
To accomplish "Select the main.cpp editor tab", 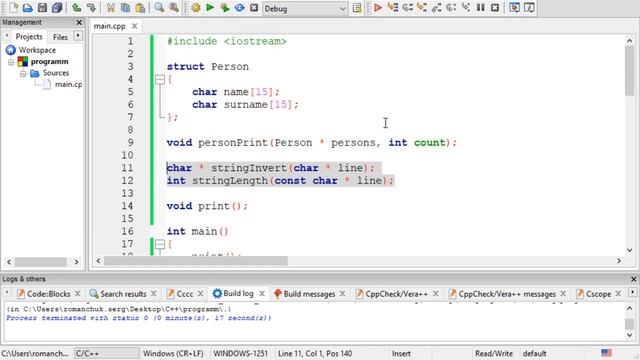I will (x=109, y=26).
